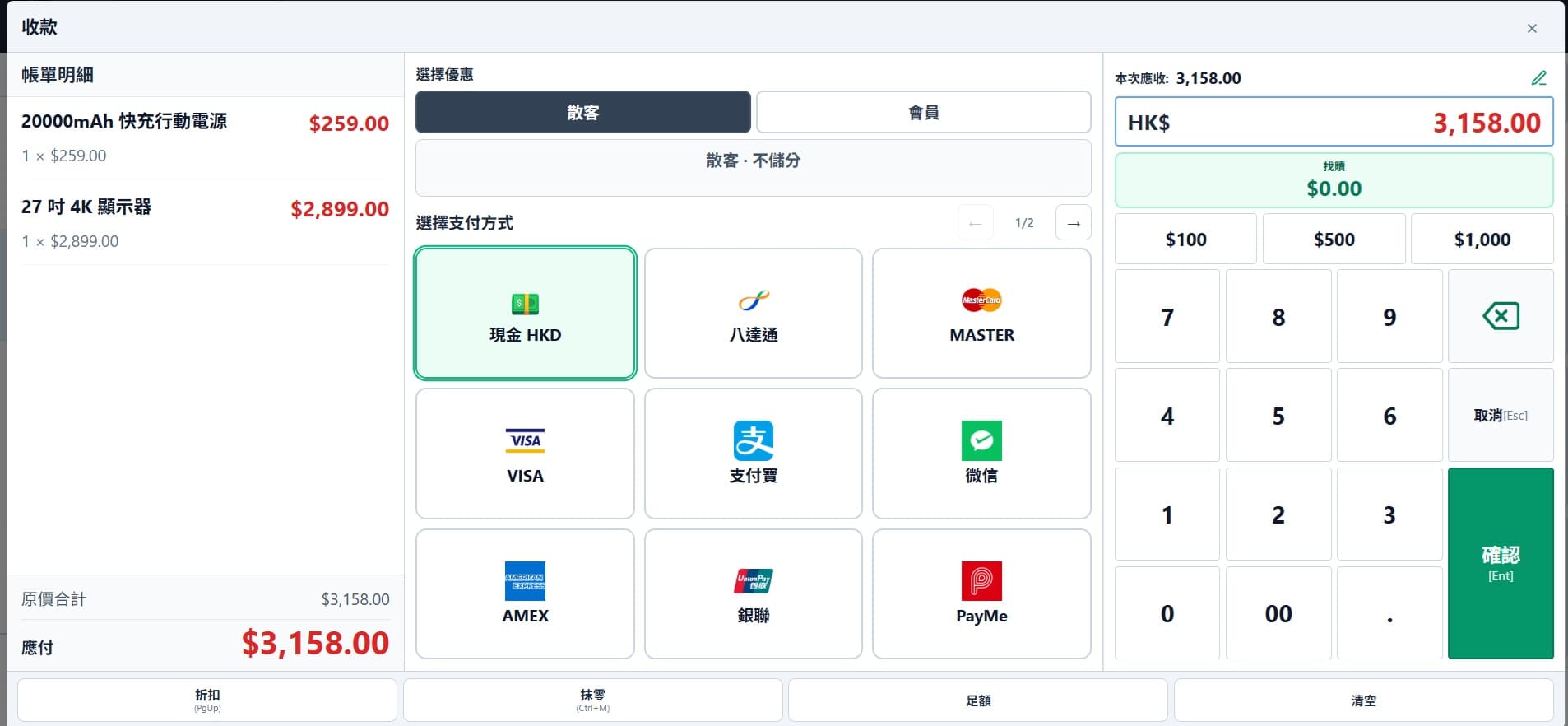The height and width of the screenshot is (726, 1568).
Task: Apply round-off (抹零) button
Action: point(592,700)
